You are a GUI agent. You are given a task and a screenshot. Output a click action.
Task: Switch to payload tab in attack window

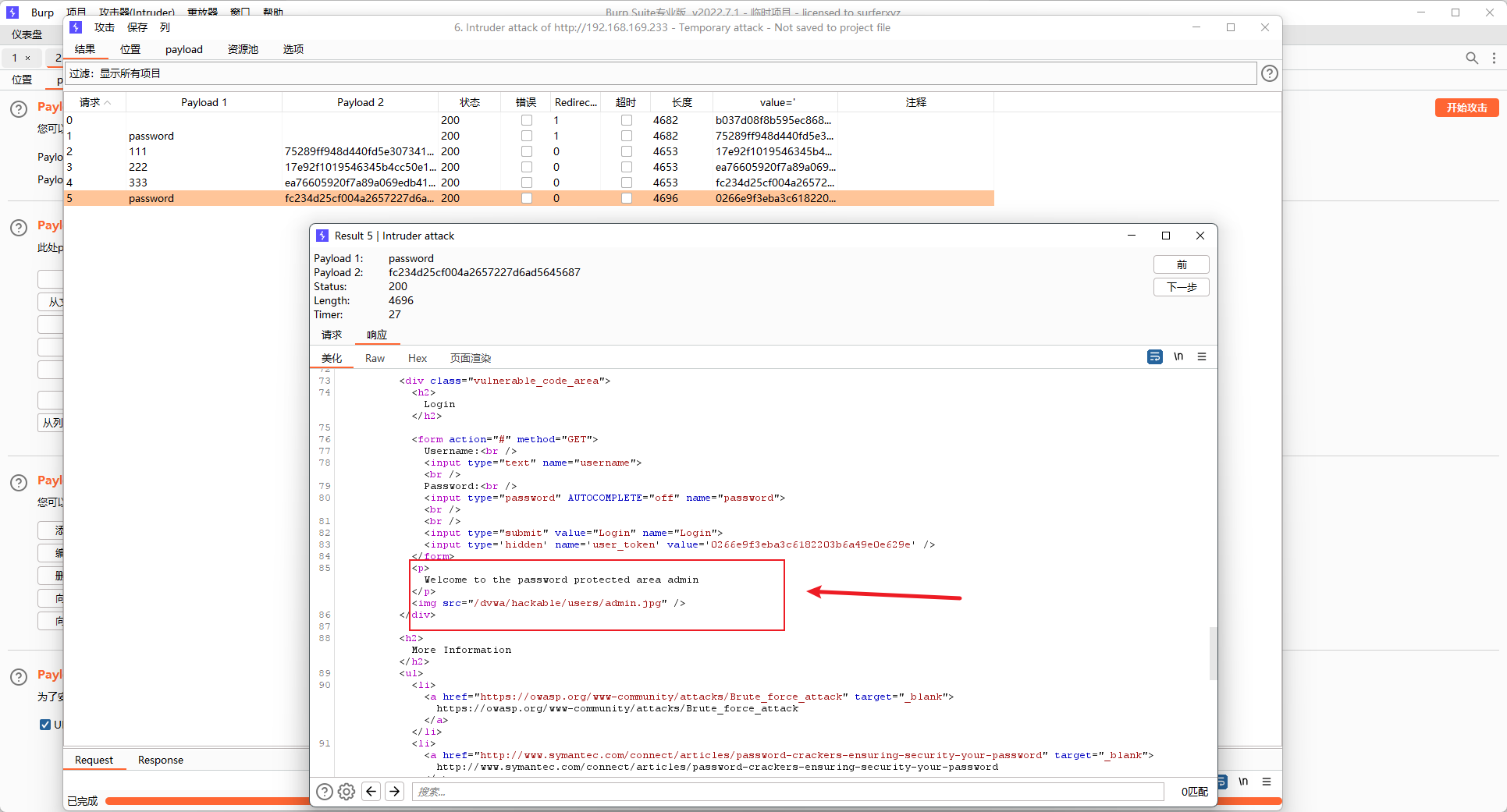(184, 49)
